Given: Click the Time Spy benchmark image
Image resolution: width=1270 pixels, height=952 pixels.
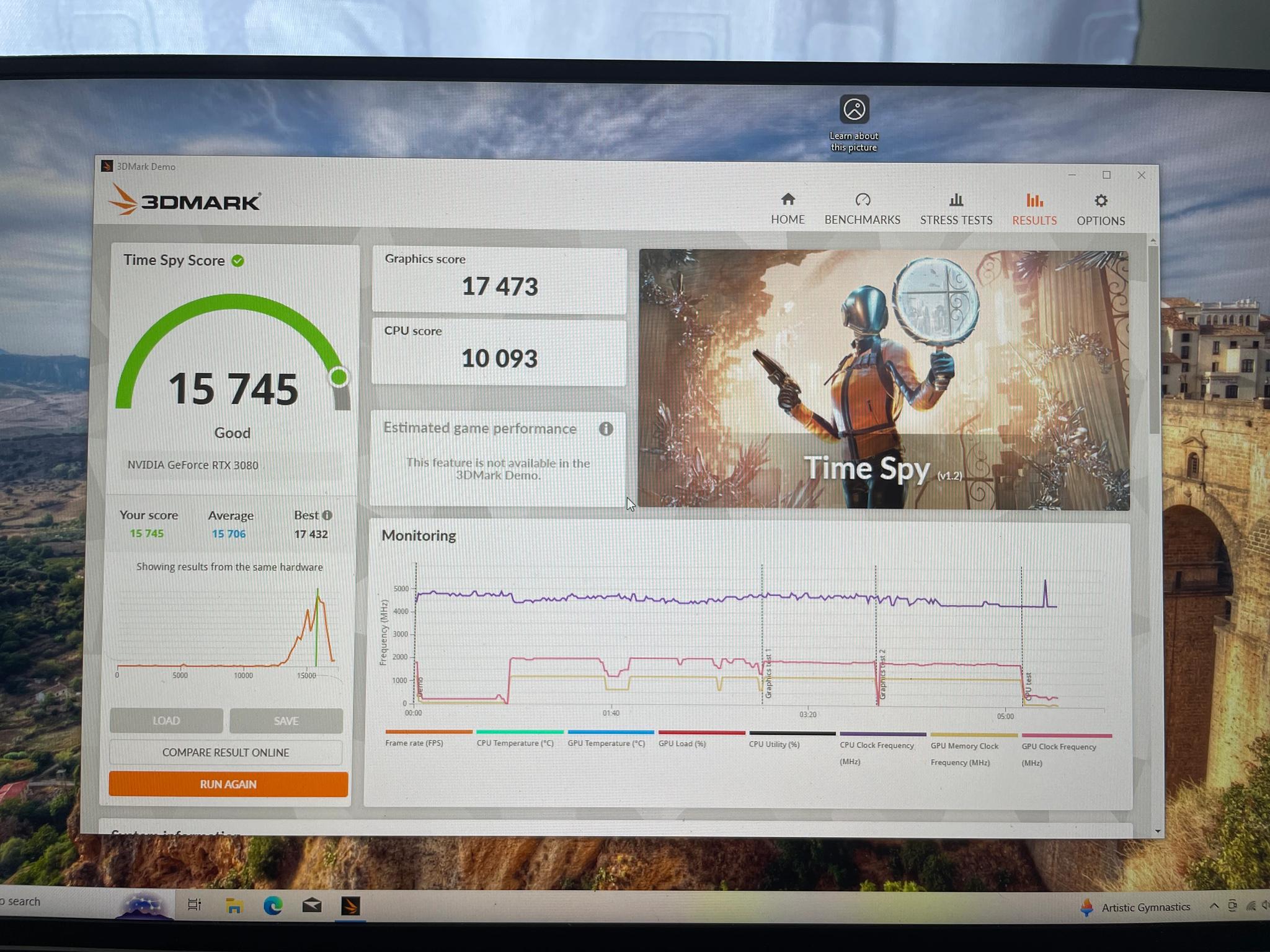Looking at the screenshot, I should (884, 380).
